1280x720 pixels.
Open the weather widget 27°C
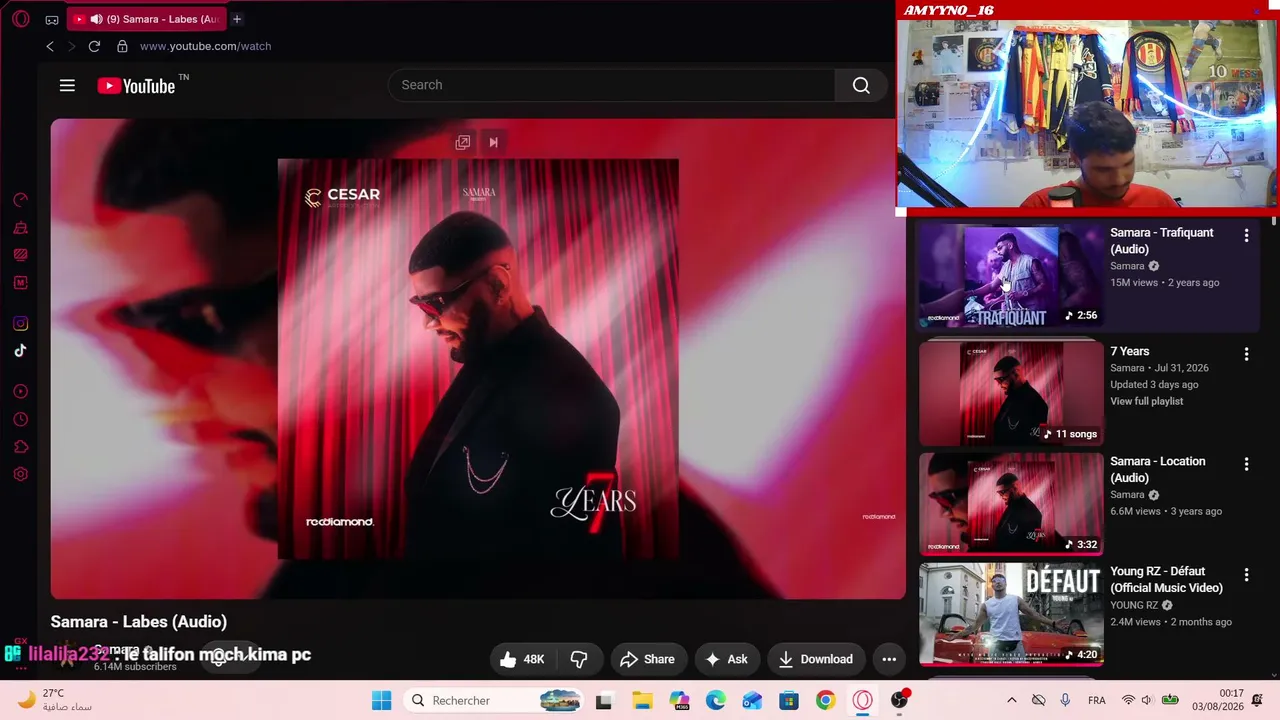[x=55, y=700]
